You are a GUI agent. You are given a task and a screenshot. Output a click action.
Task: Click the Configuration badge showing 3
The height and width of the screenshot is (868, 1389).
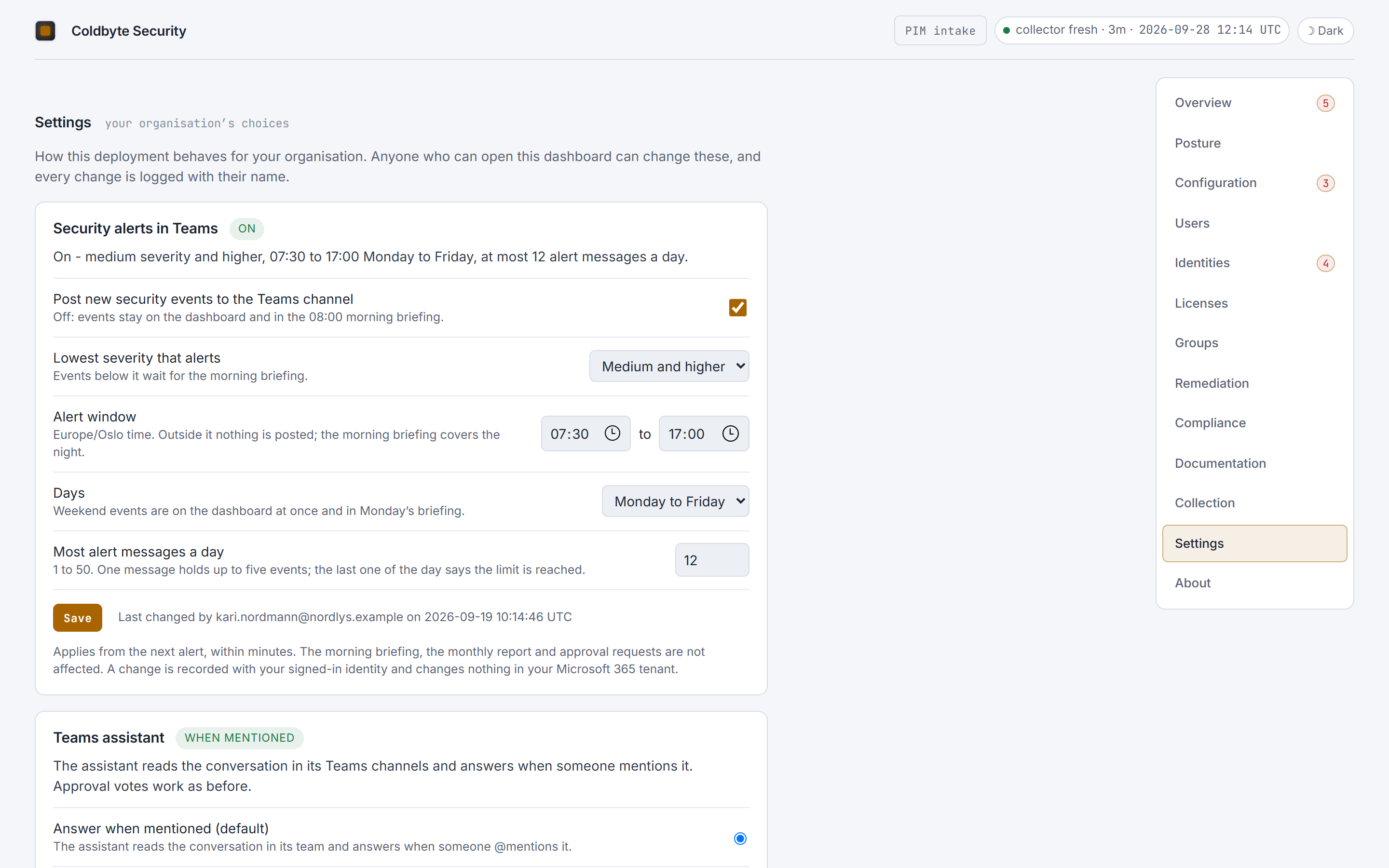[x=1325, y=183]
